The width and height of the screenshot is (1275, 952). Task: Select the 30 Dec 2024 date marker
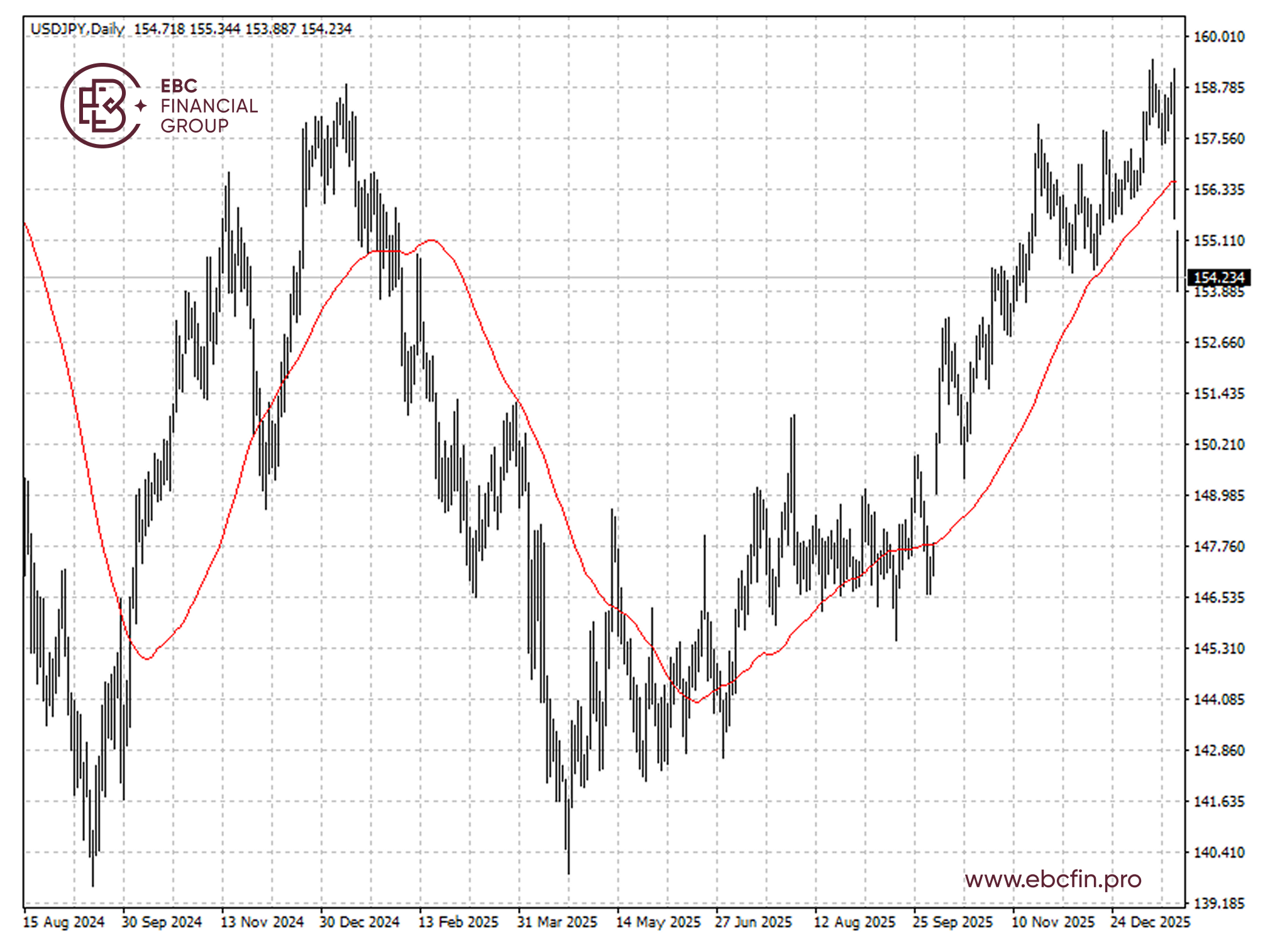point(360,922)
